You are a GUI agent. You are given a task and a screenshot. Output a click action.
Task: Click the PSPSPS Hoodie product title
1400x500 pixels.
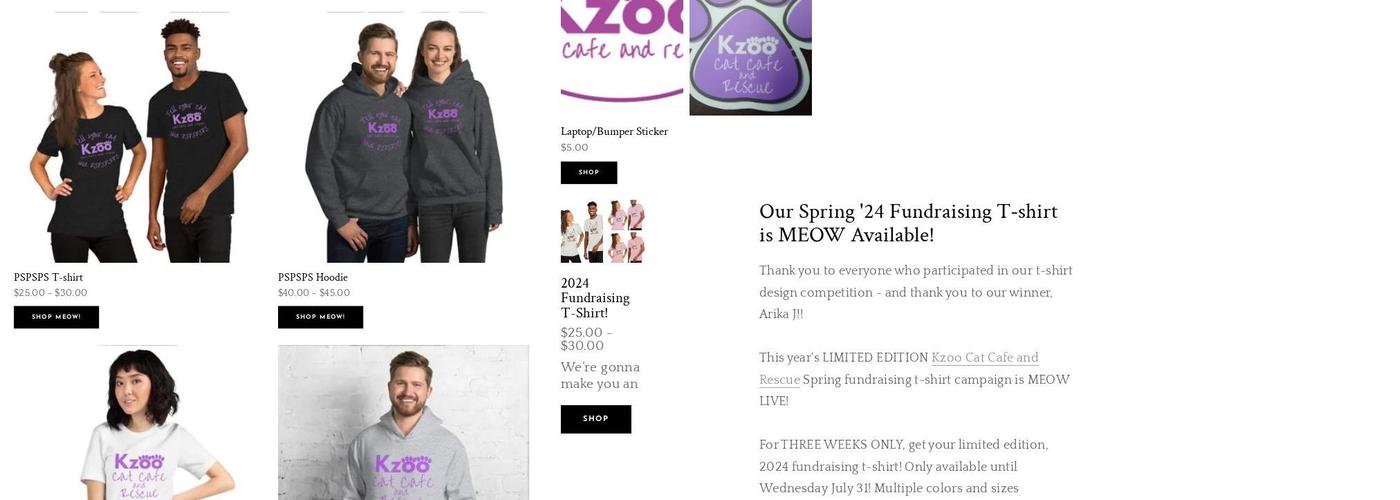click(x=313, y=278)
